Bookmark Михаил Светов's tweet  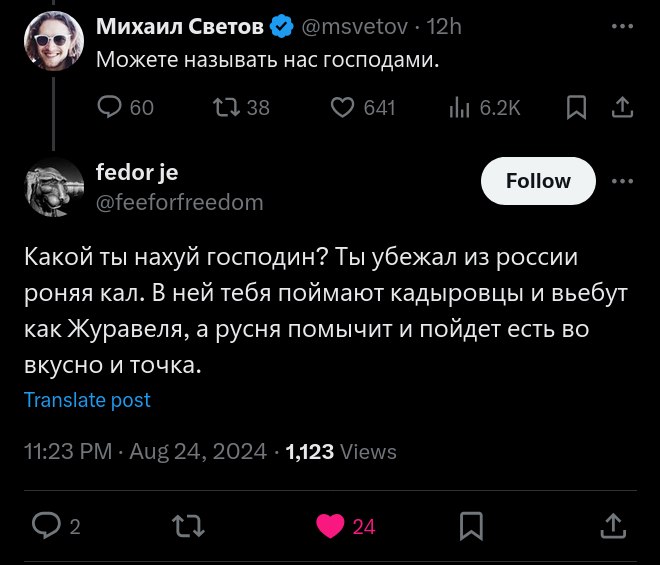click(576, 107)
